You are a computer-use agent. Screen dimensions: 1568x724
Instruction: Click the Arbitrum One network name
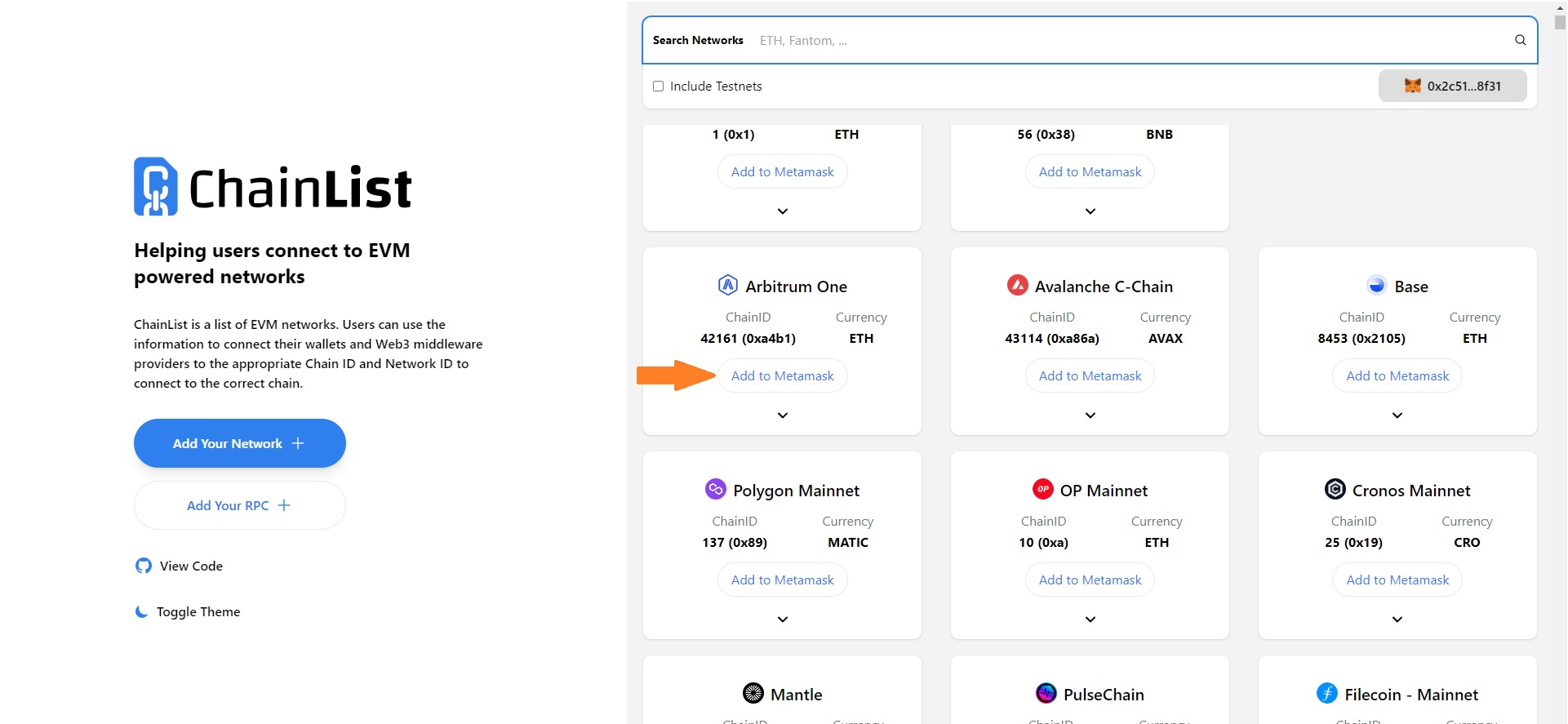point(797,286)
